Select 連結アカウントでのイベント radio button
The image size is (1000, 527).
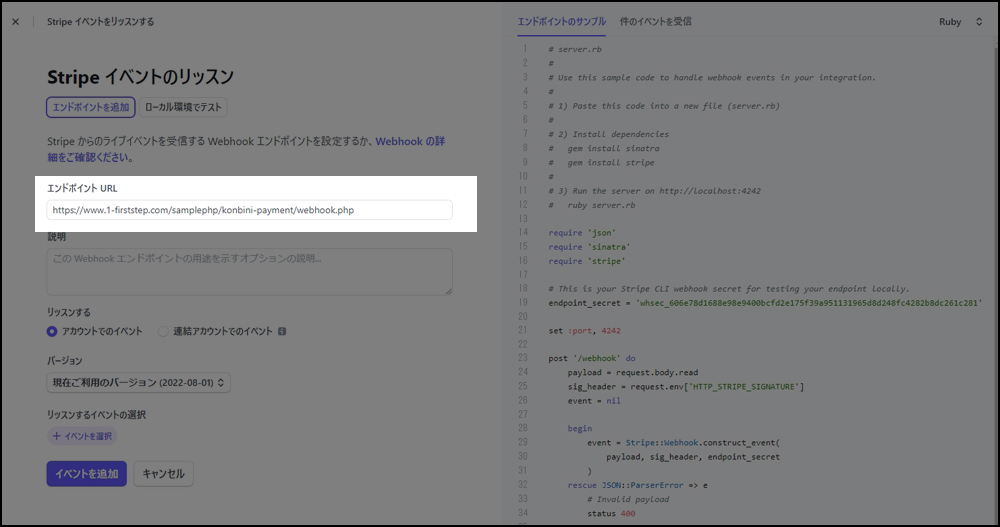(x=163, y=331)
